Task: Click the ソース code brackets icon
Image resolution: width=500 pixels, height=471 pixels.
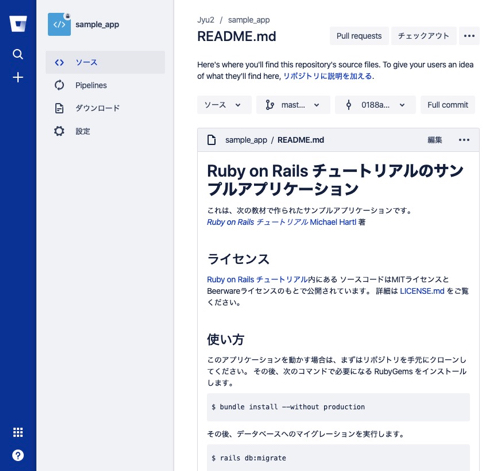Action: tap(59, 62)
